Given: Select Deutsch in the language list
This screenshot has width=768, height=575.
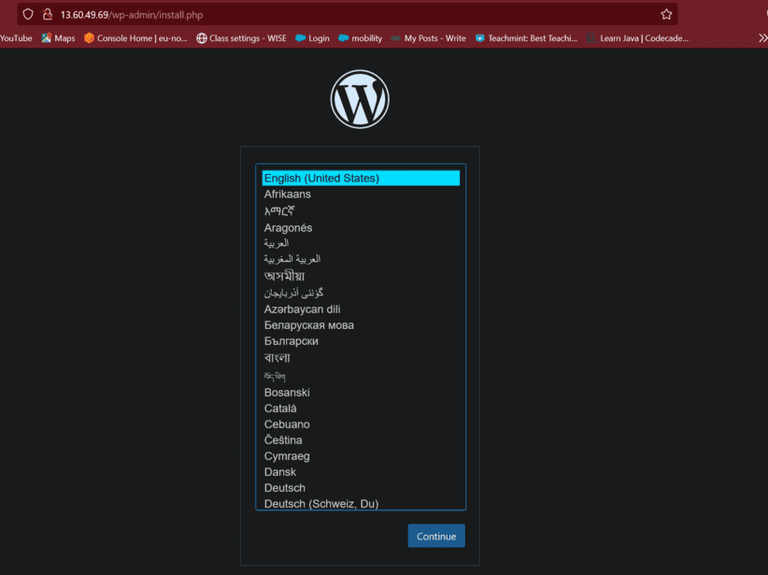Looking at the screenshot, I should click(361, 488).
